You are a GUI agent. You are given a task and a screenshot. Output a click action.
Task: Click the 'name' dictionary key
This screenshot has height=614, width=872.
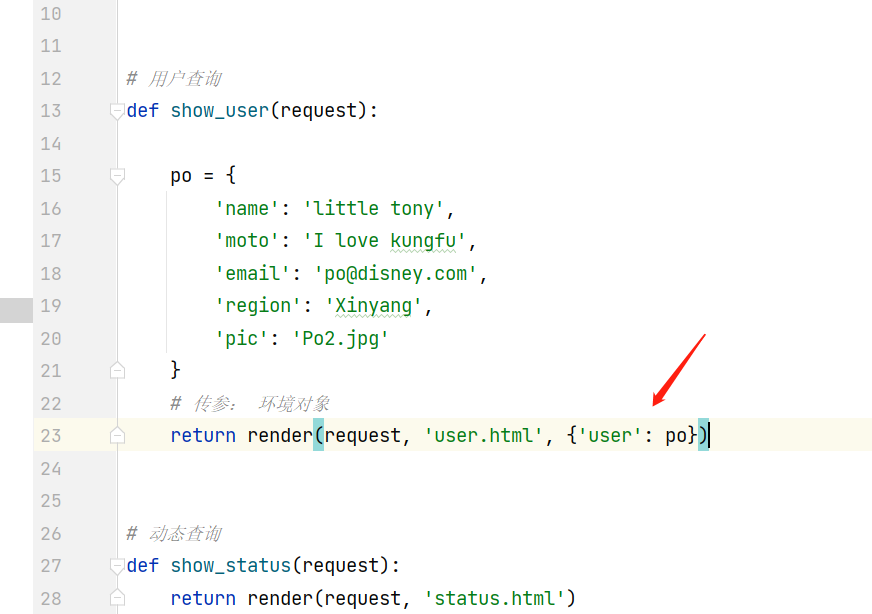(x=247, y=209)
